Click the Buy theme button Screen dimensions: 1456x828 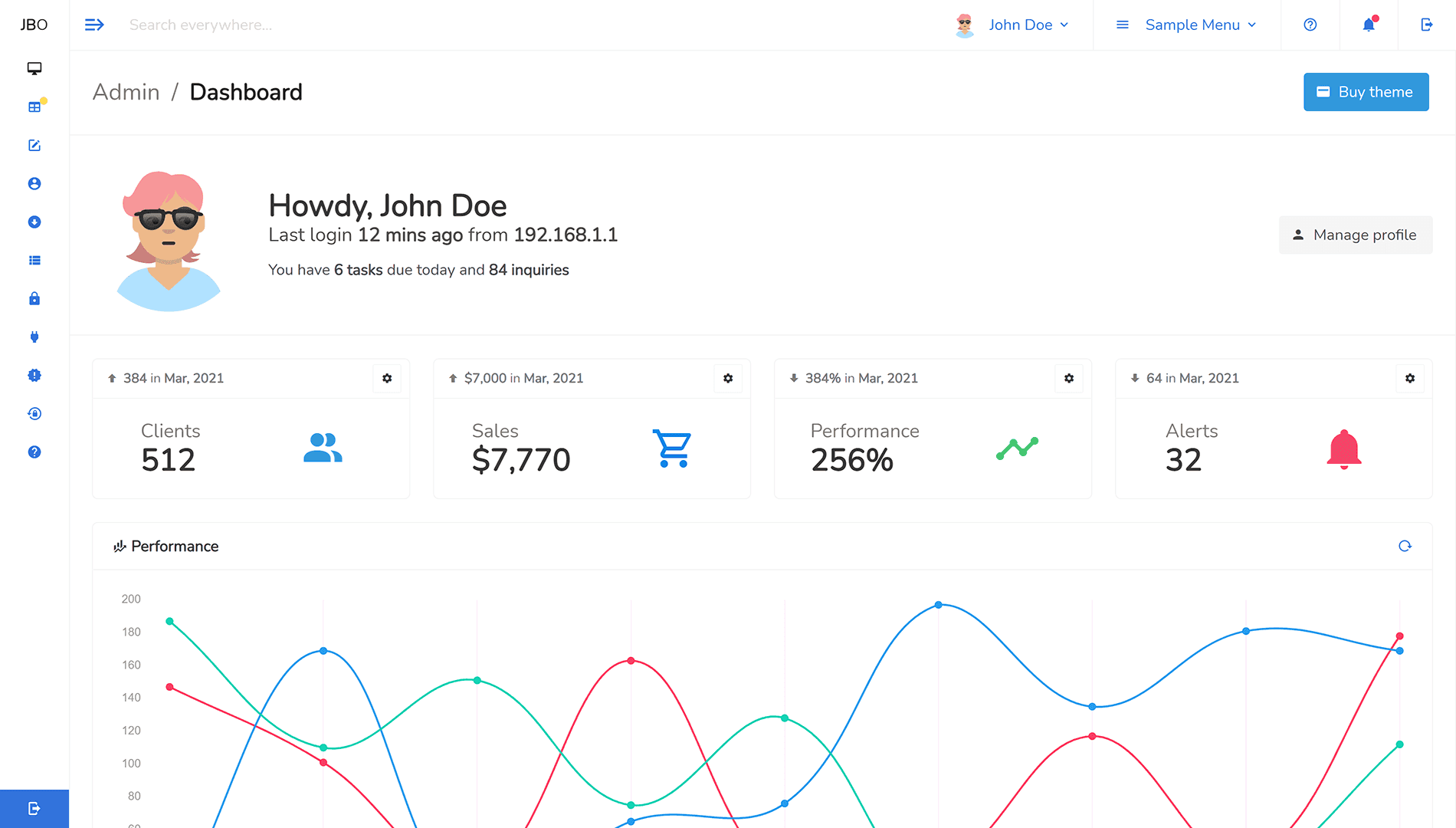pyautogui.click(x=1366, y=92)
